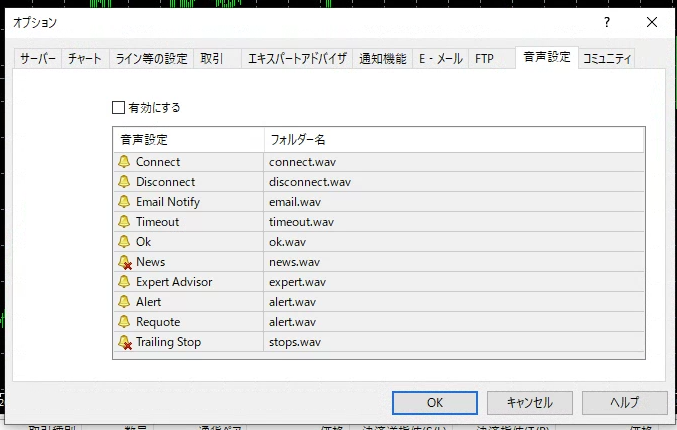Enable the 有効にする checkbox
The image size is (677, 430).
pyautogui.click(x=118, y=108)
